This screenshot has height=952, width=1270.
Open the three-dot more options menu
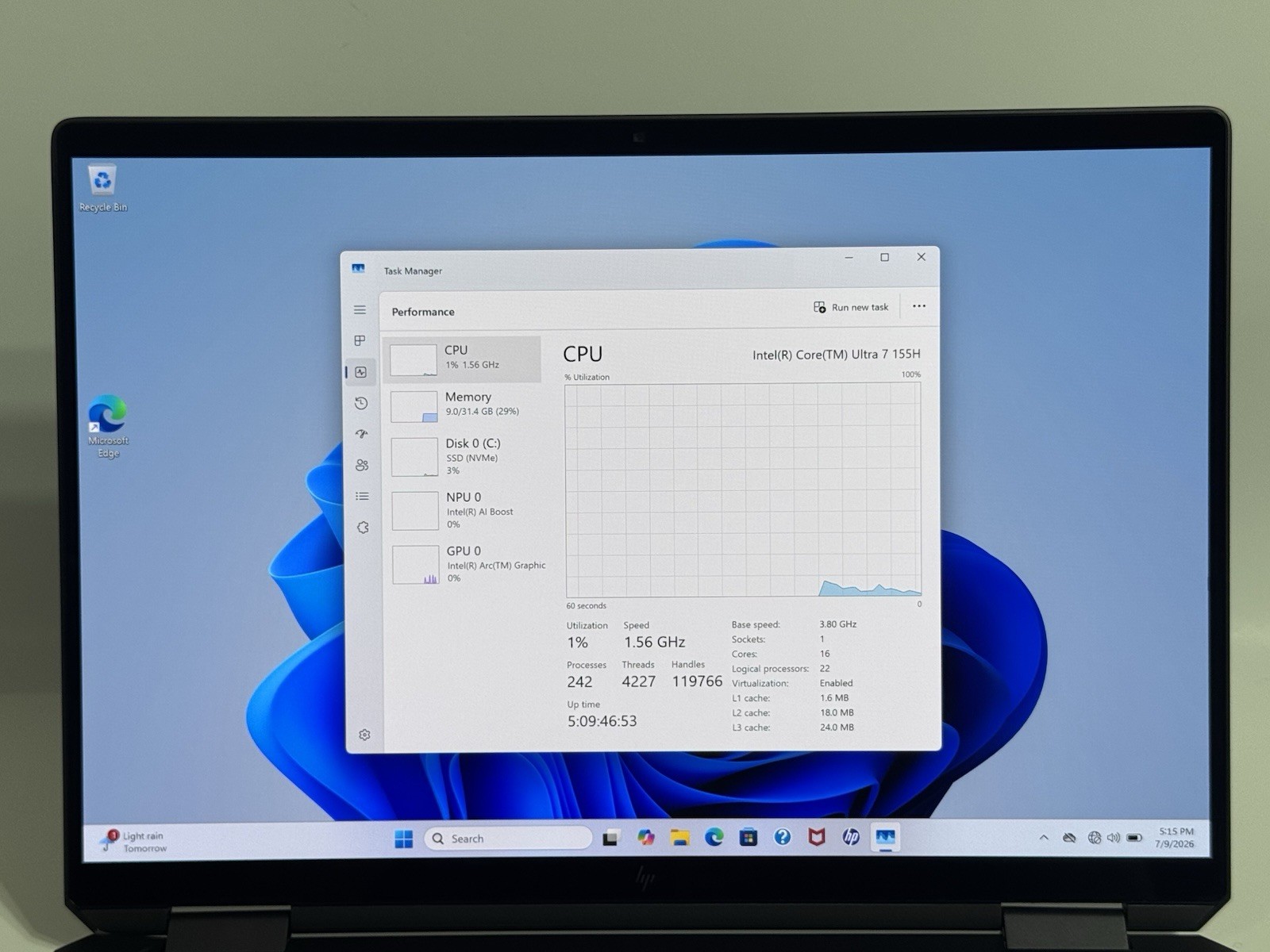919,306
